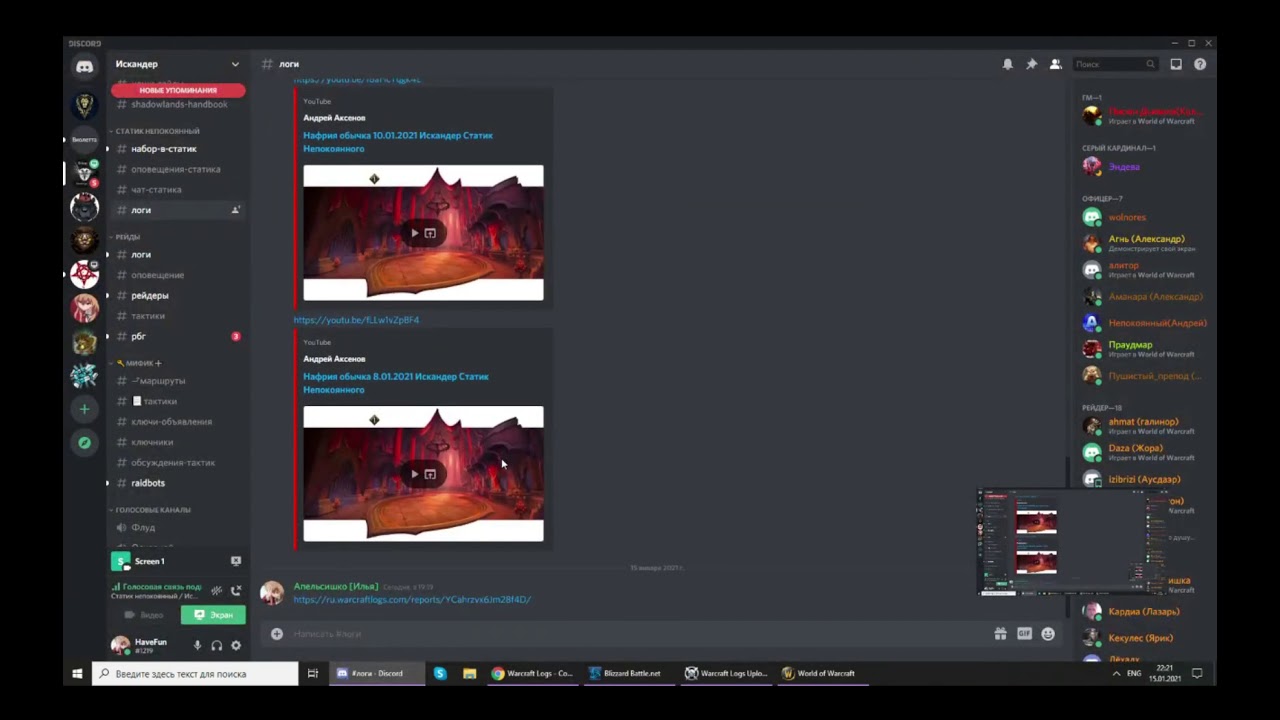This screenshot has width=1280, height=720.
Task: Stop streaming icon next to Screen 1
Action: point(236,561)
